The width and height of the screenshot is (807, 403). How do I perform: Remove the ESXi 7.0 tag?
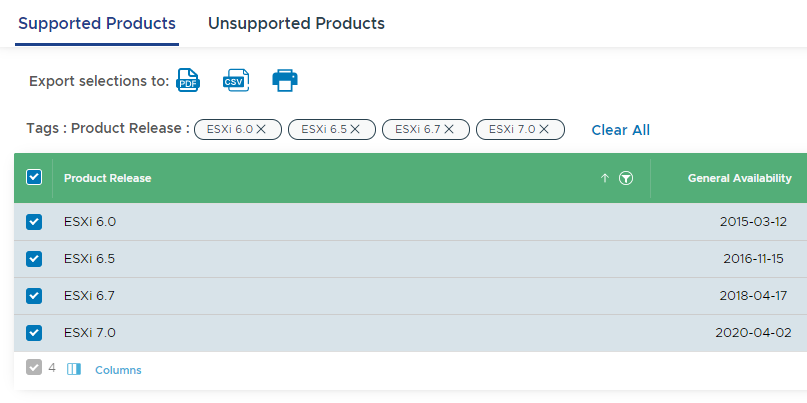[544, 130]
